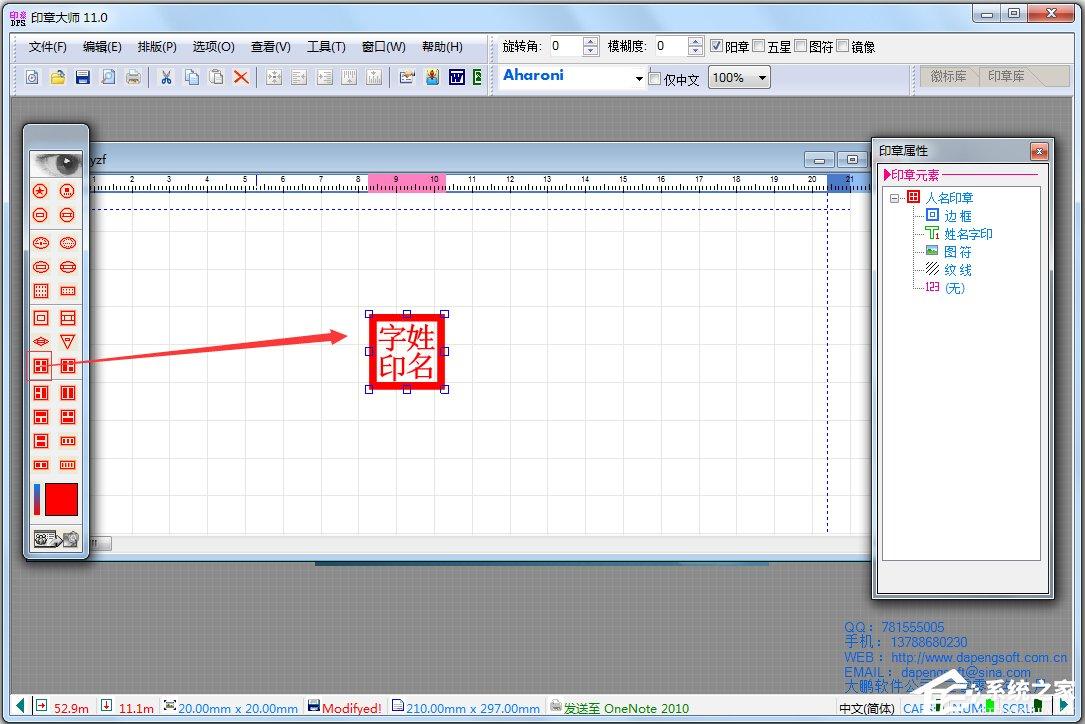Increase the 模糊度 value by one step
This screenshot has width=1085, height=724.
tap(695, 42)
